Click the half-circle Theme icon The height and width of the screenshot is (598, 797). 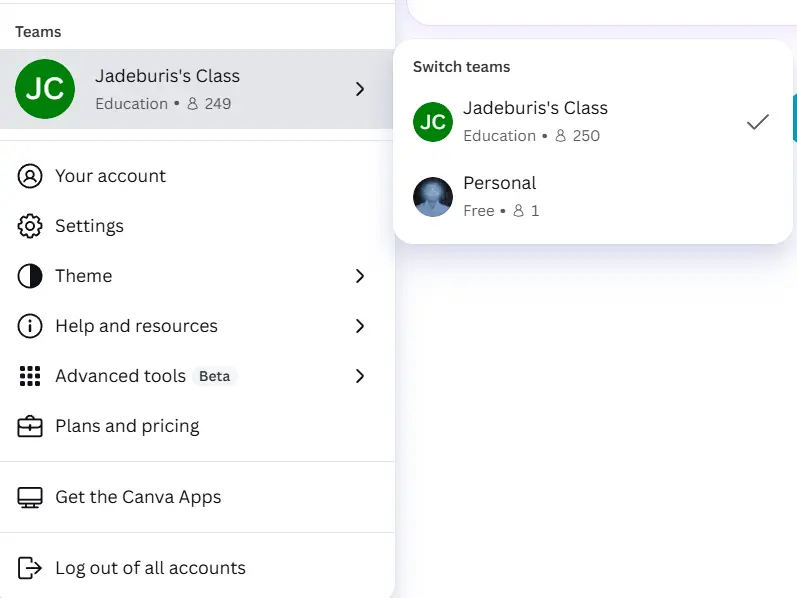click(30, 276)
